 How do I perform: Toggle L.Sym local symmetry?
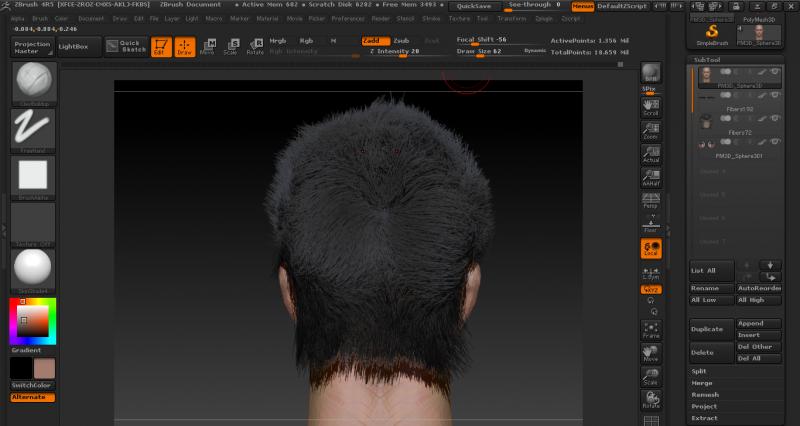[651, 273]
